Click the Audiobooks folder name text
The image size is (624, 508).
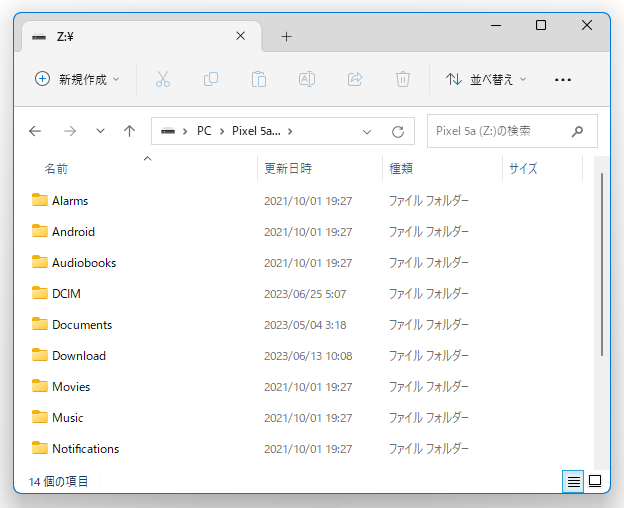[84, 263]
